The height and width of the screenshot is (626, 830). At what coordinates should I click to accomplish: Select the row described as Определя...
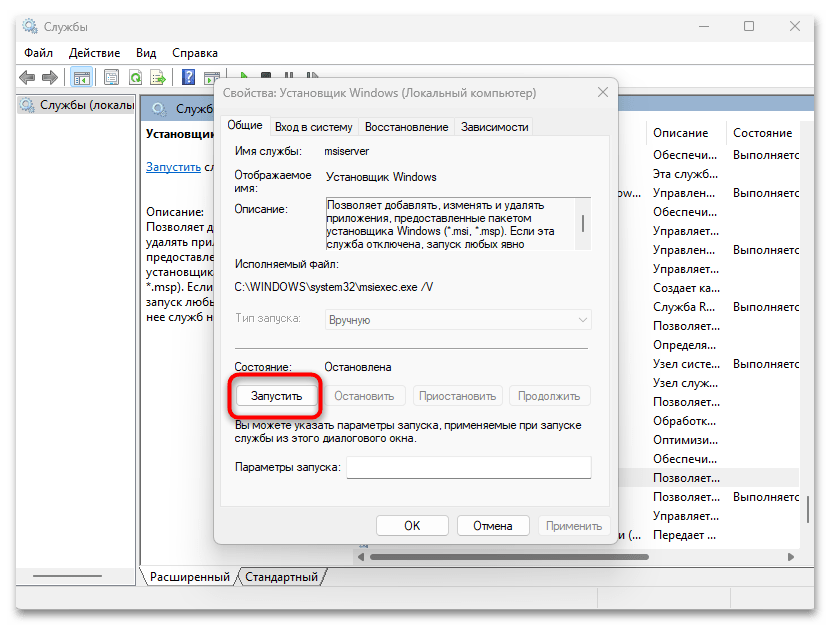pos(684,345)
